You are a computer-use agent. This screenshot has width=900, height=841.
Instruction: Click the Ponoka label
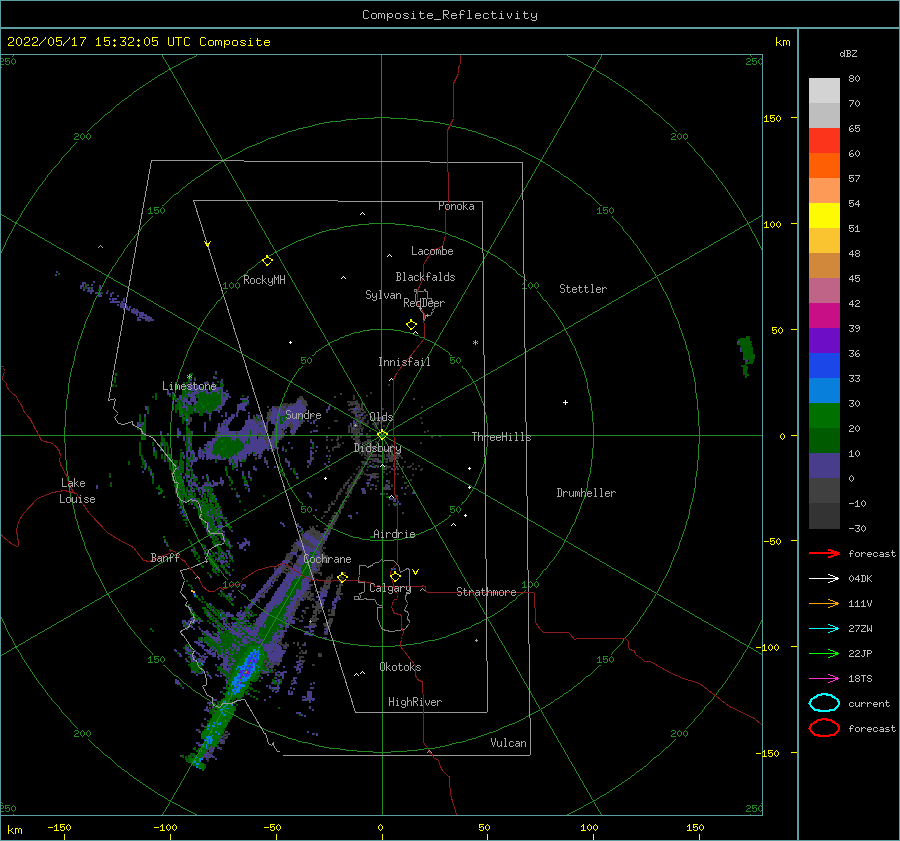(x=456, y=206)
